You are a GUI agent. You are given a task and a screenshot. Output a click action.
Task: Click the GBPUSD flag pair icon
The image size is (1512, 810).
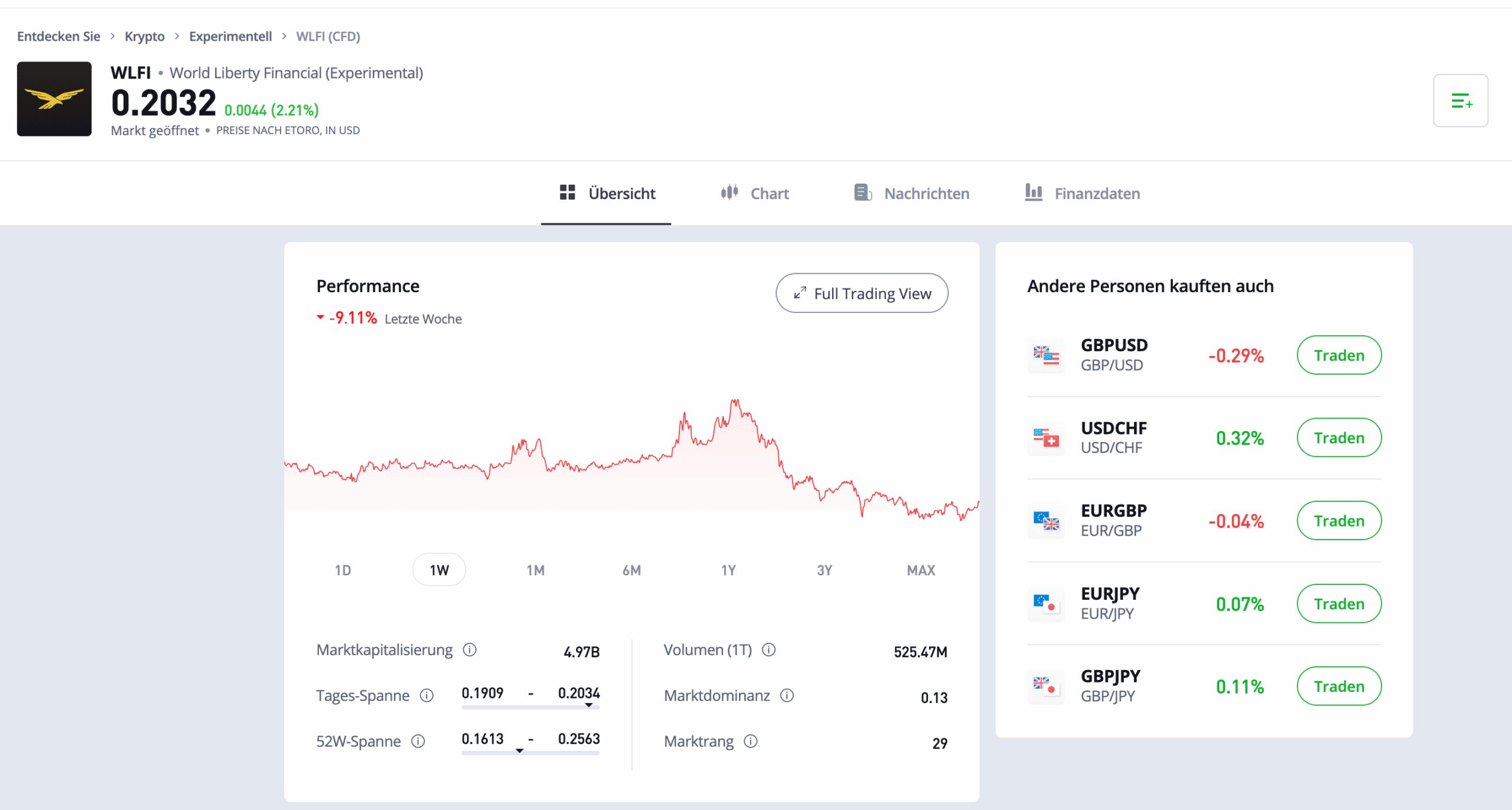click(1046, 355)
